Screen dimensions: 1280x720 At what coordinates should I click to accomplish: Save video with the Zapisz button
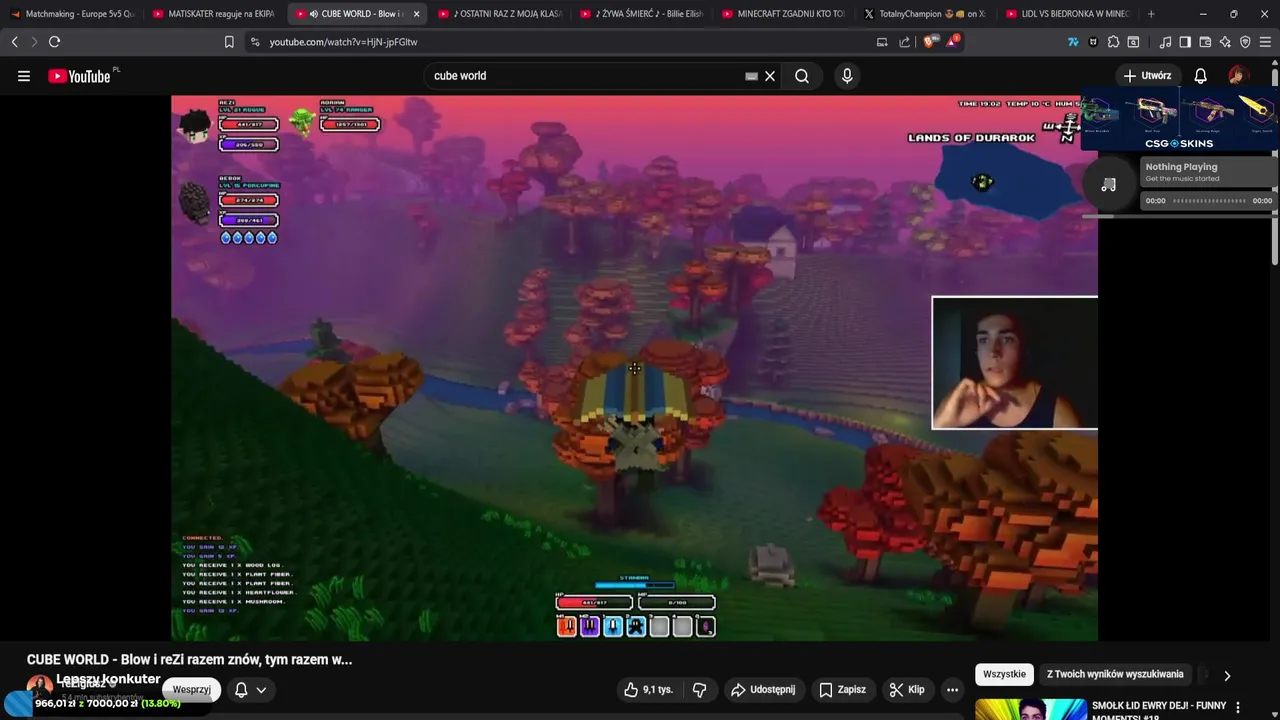tap(842, 690)
